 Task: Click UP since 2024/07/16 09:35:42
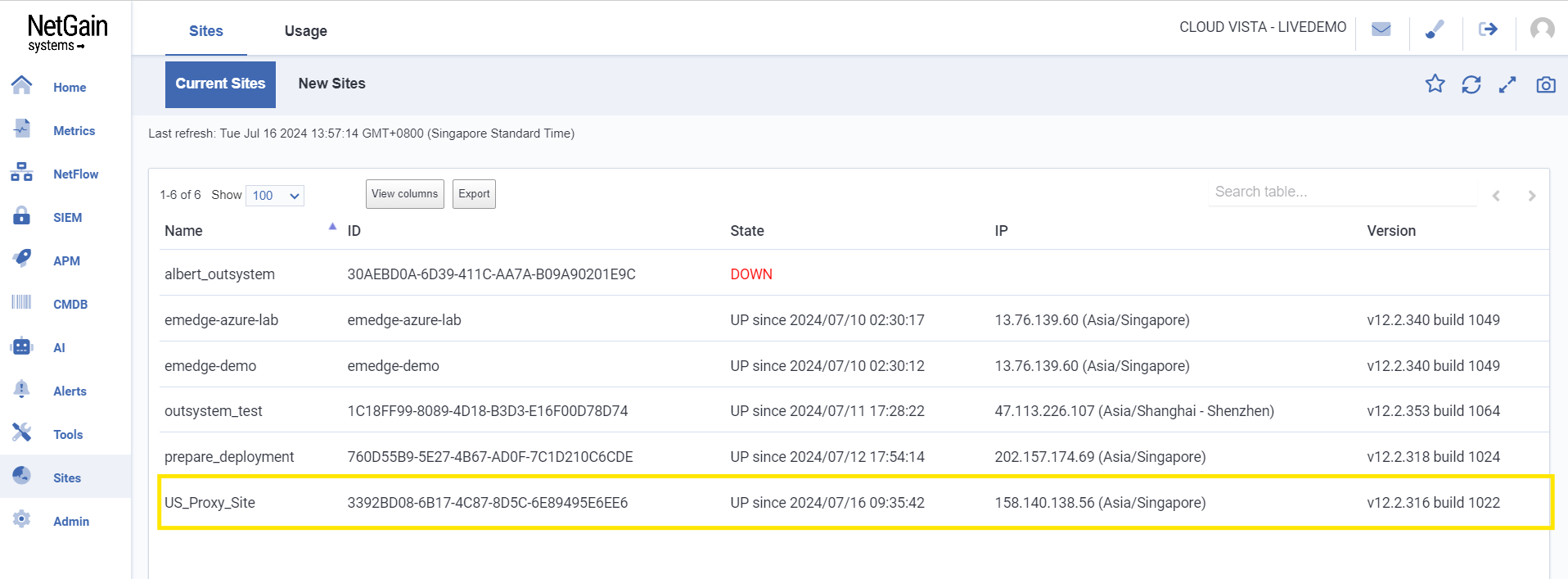pyautogui.click(x=827, y=503)
